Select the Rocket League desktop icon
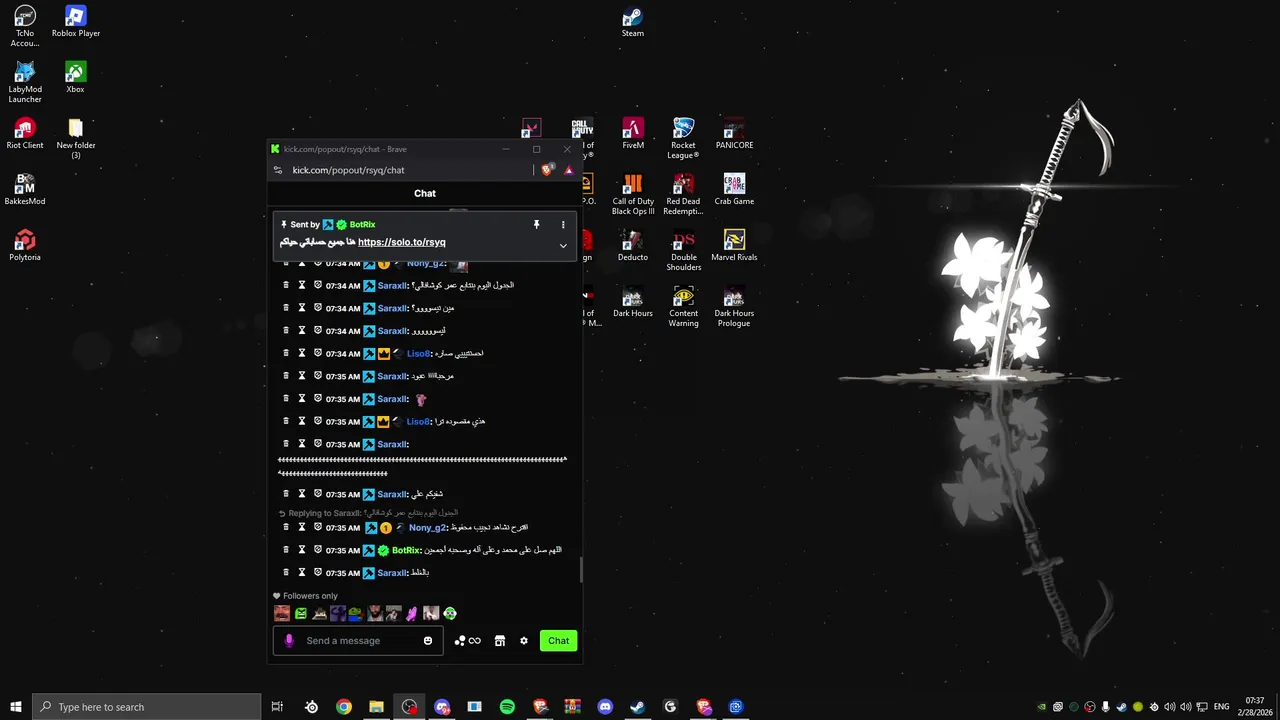The image size is (1280, 720). pyautogui.click(x=683, y=138)
